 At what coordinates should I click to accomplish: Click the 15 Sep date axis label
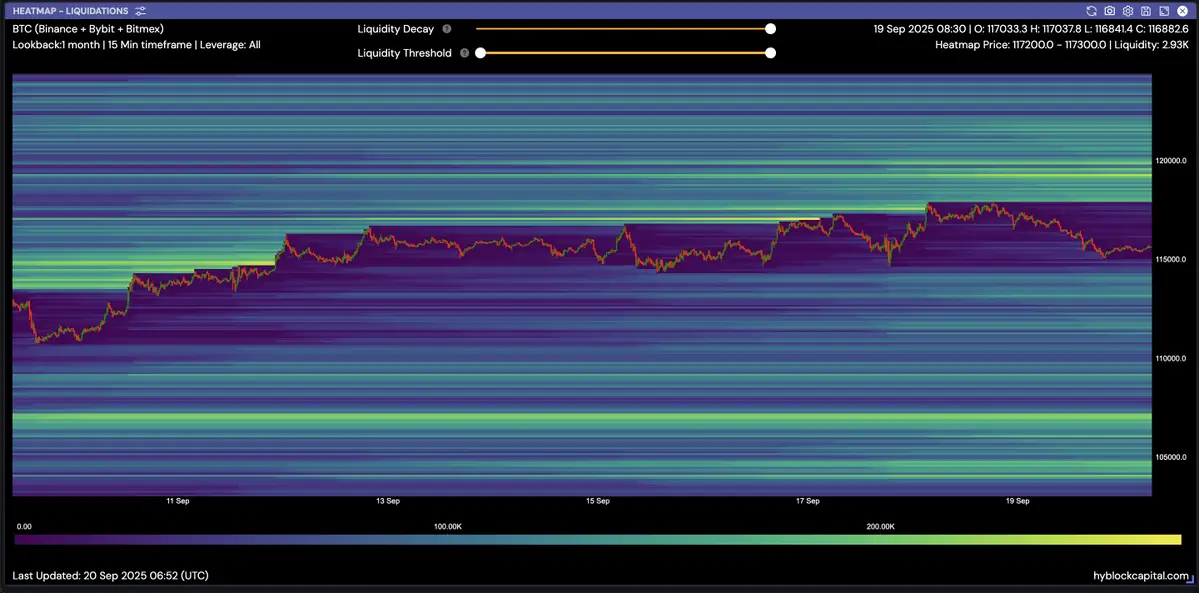pos(597,502)
